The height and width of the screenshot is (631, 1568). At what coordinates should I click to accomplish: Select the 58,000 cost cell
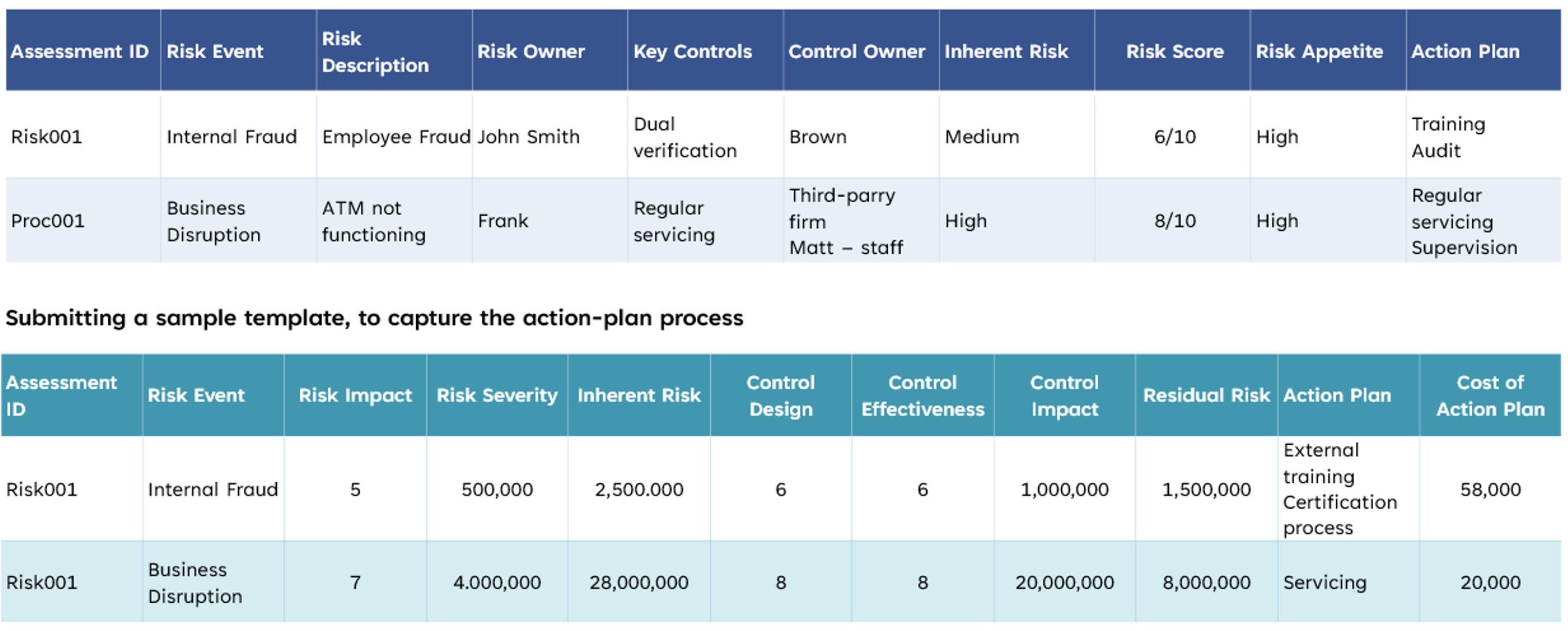click(1490, 489)
